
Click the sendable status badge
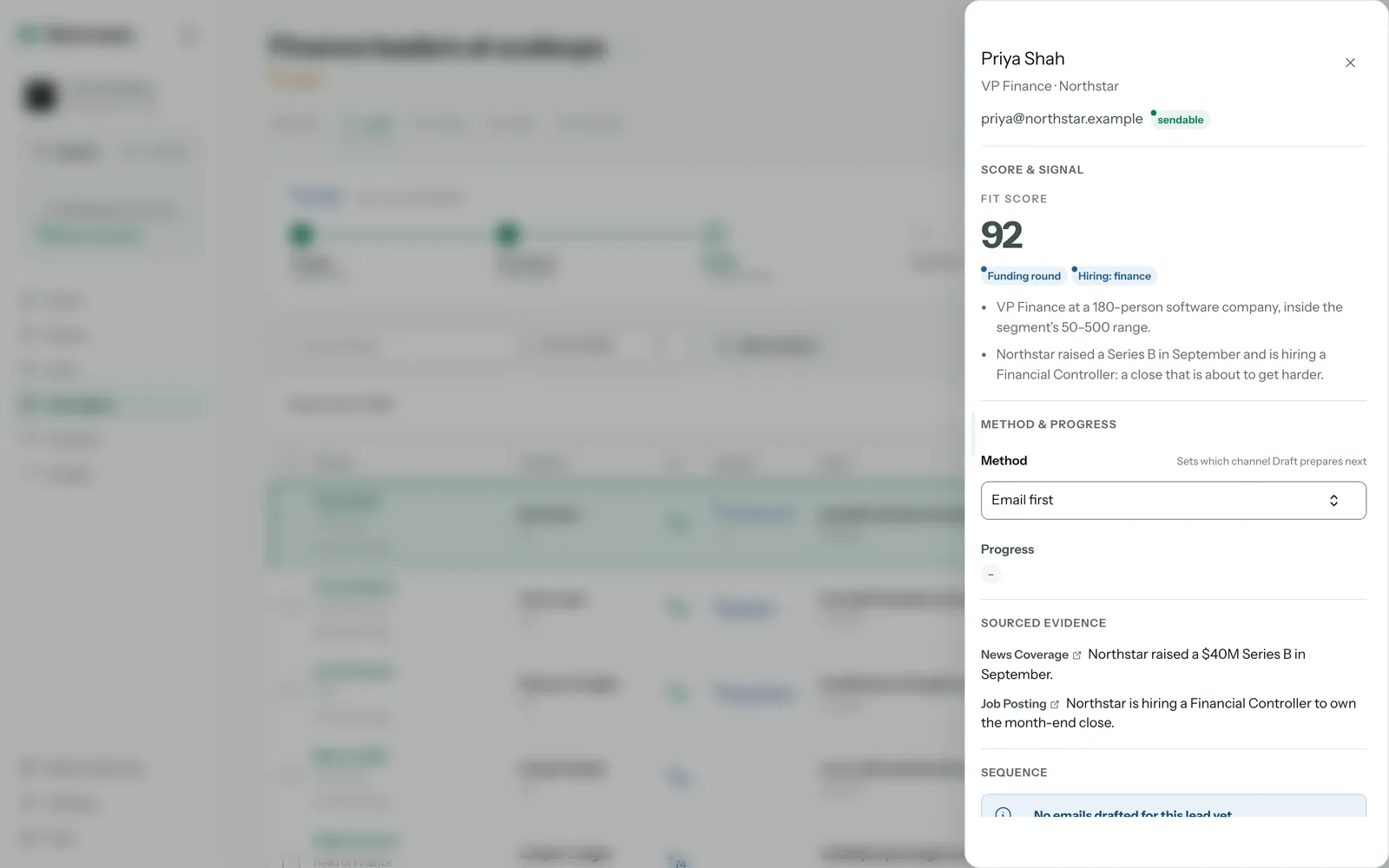click(1180, 120)
